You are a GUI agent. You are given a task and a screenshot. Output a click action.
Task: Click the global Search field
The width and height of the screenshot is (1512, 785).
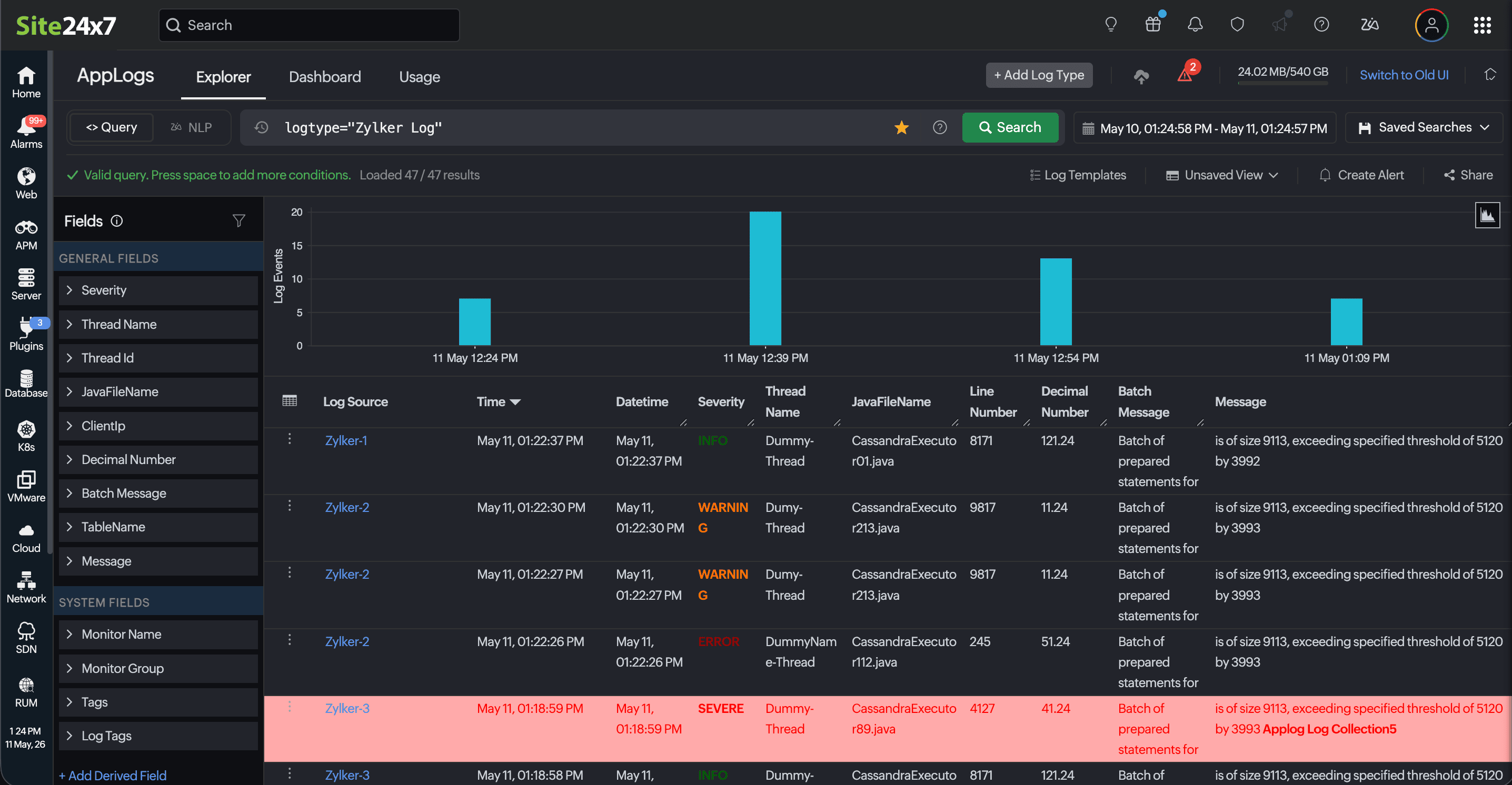click(x=310, y=25)
